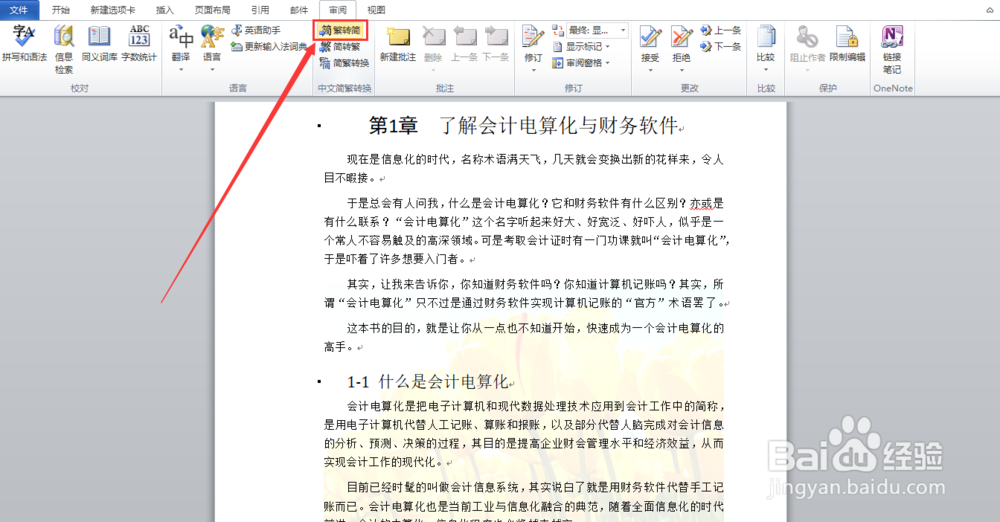Go to next comment (批注 下一条)

tap(496, 43)
